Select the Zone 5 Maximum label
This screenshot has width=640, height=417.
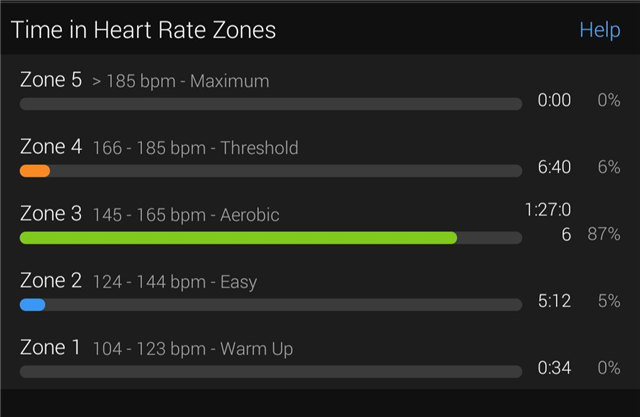[144, 81]
